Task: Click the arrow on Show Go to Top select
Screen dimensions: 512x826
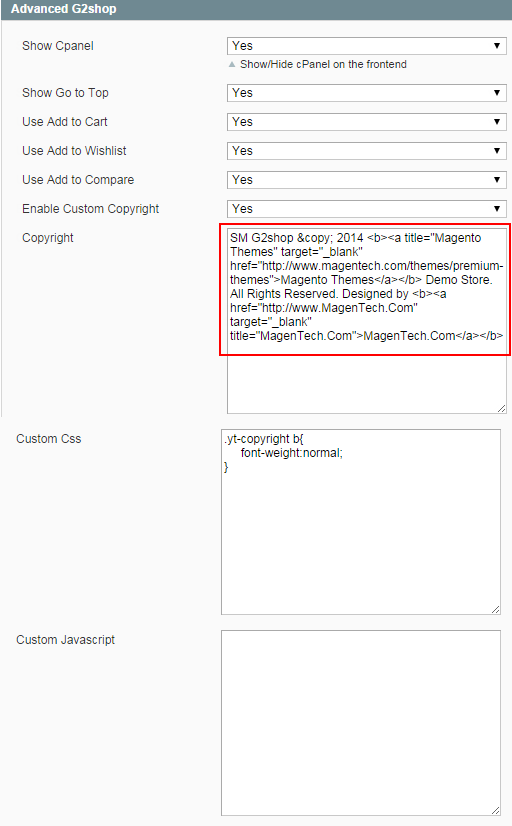Action: tap(497, 93)
